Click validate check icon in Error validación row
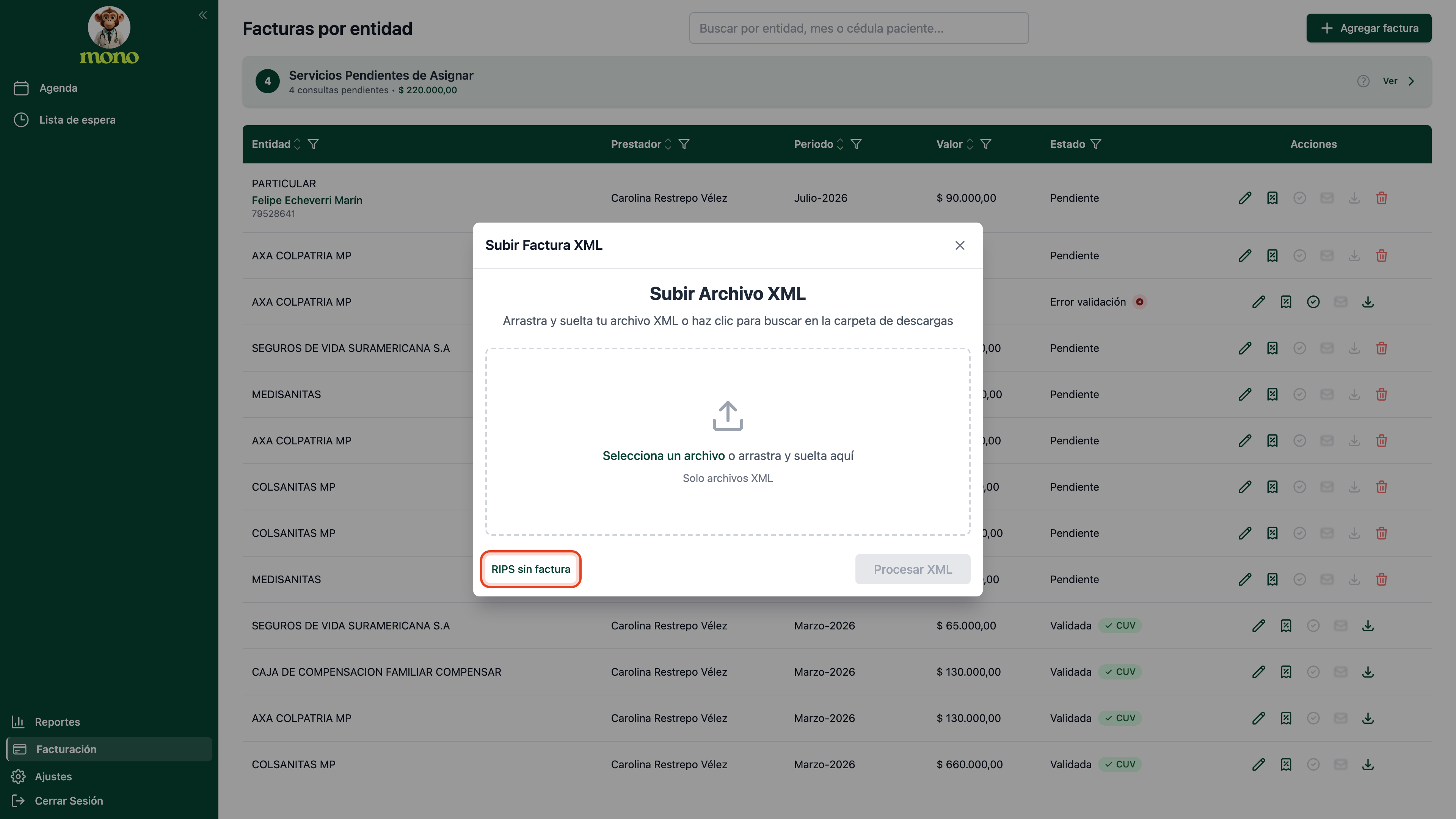The image size is (1456, 819). [1313, 303]
